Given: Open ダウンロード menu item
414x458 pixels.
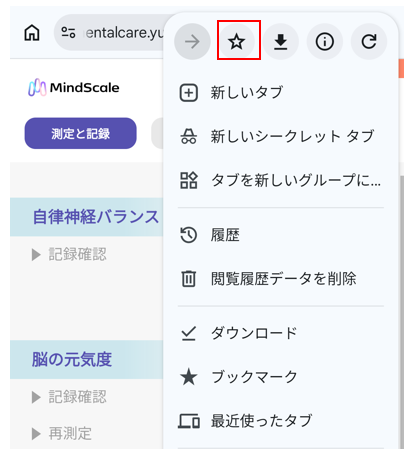Looking at the screenshot, I should [x=281, y=333].
